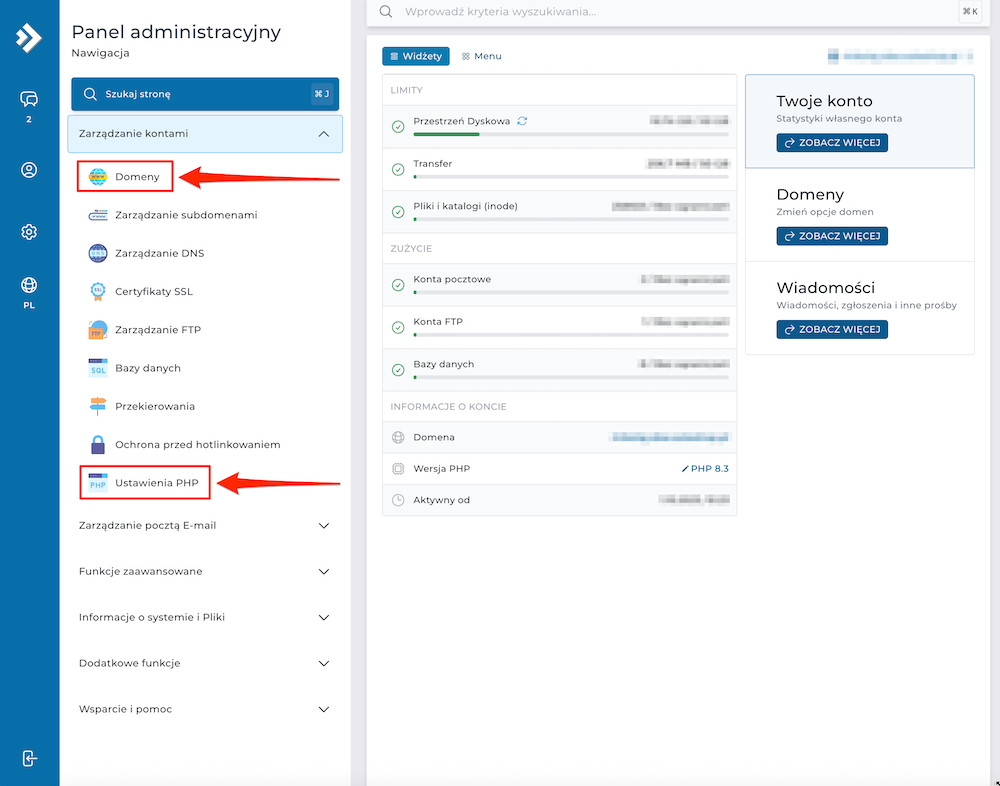Click the Domena globe icon in account info
Viewport: 1000px width, 786px height.
click(x=398, y=437)
